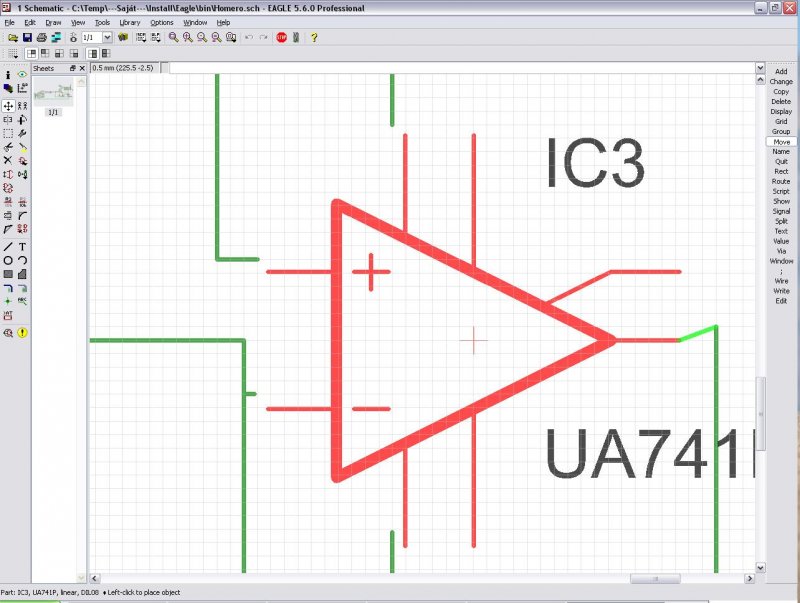Select the Group dotted rectangle tool

click(8, 133)
